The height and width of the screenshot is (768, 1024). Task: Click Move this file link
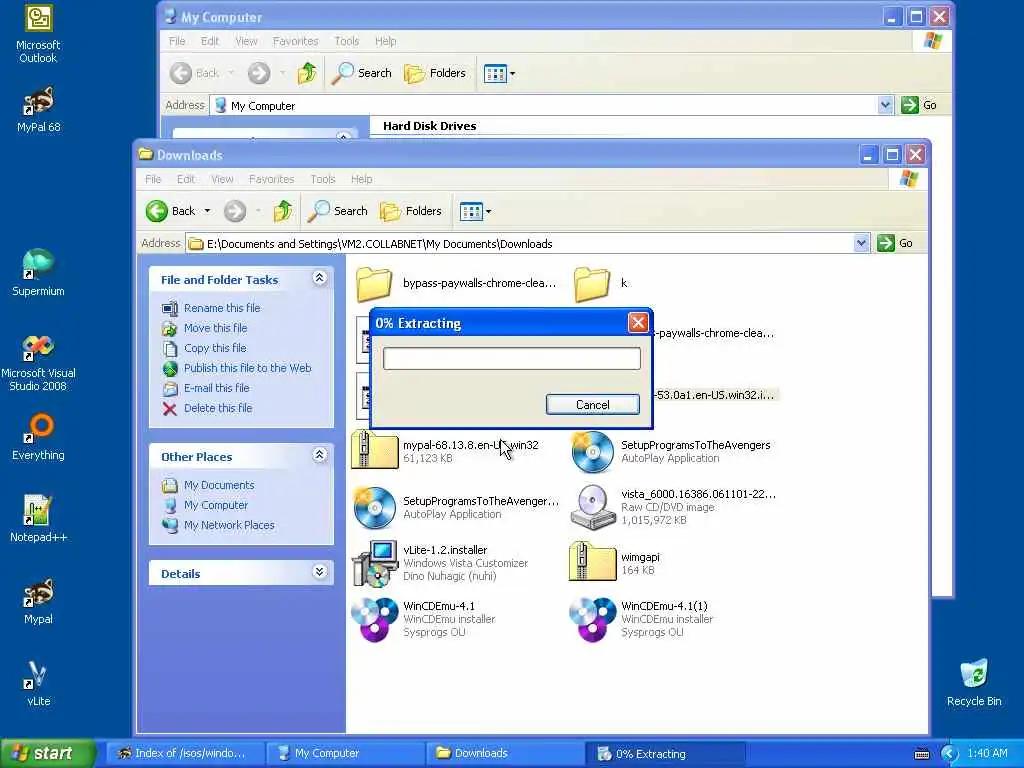pyautogui.click(x=216, y=328)
